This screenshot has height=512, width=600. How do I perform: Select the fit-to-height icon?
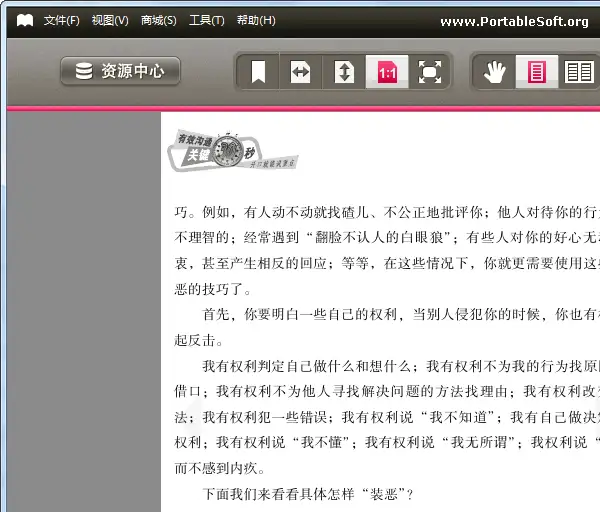[344, 72]
